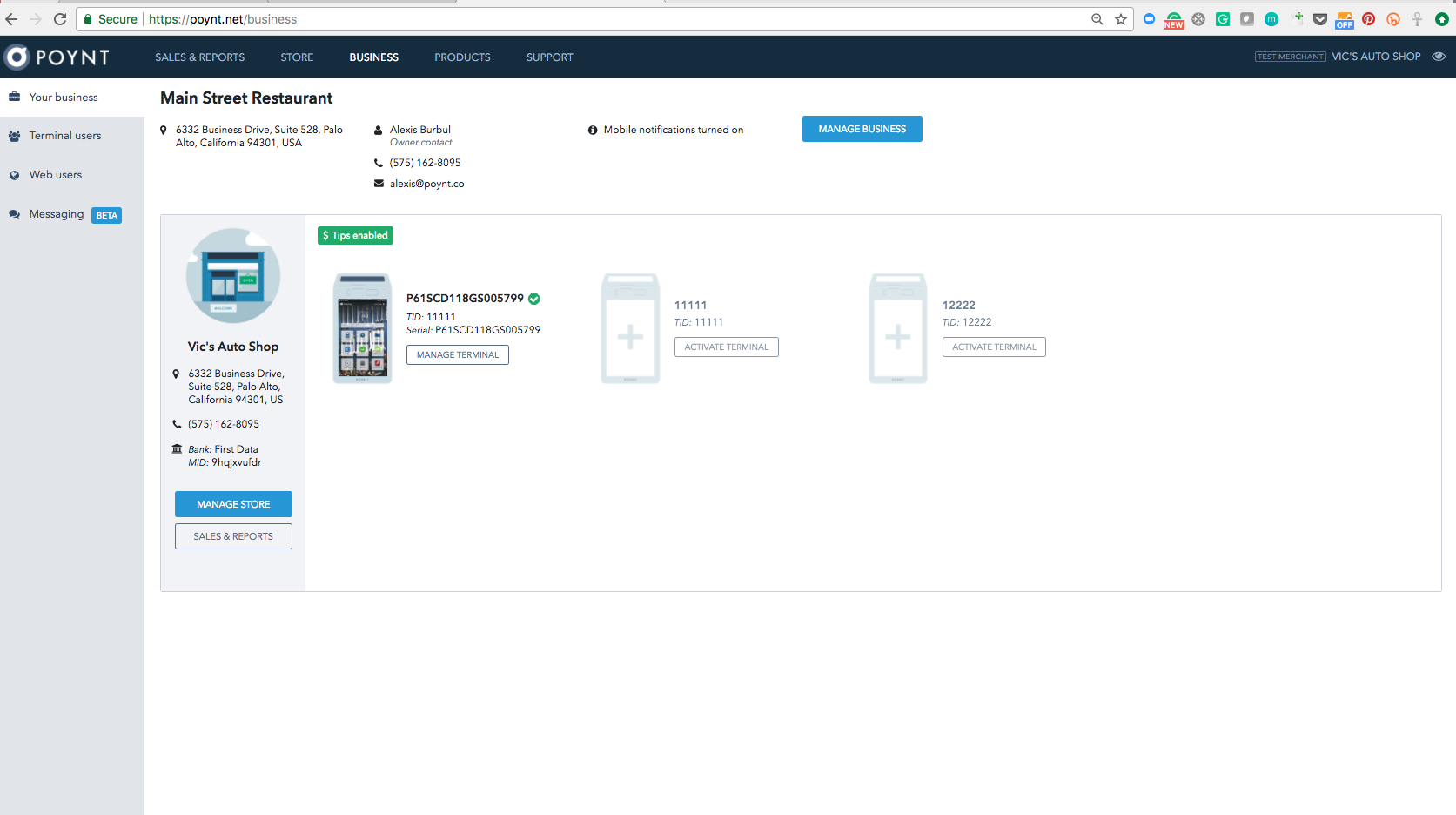Click the OFF-badged browser extension icon

pyautogui.click(x=1345, y=20)
